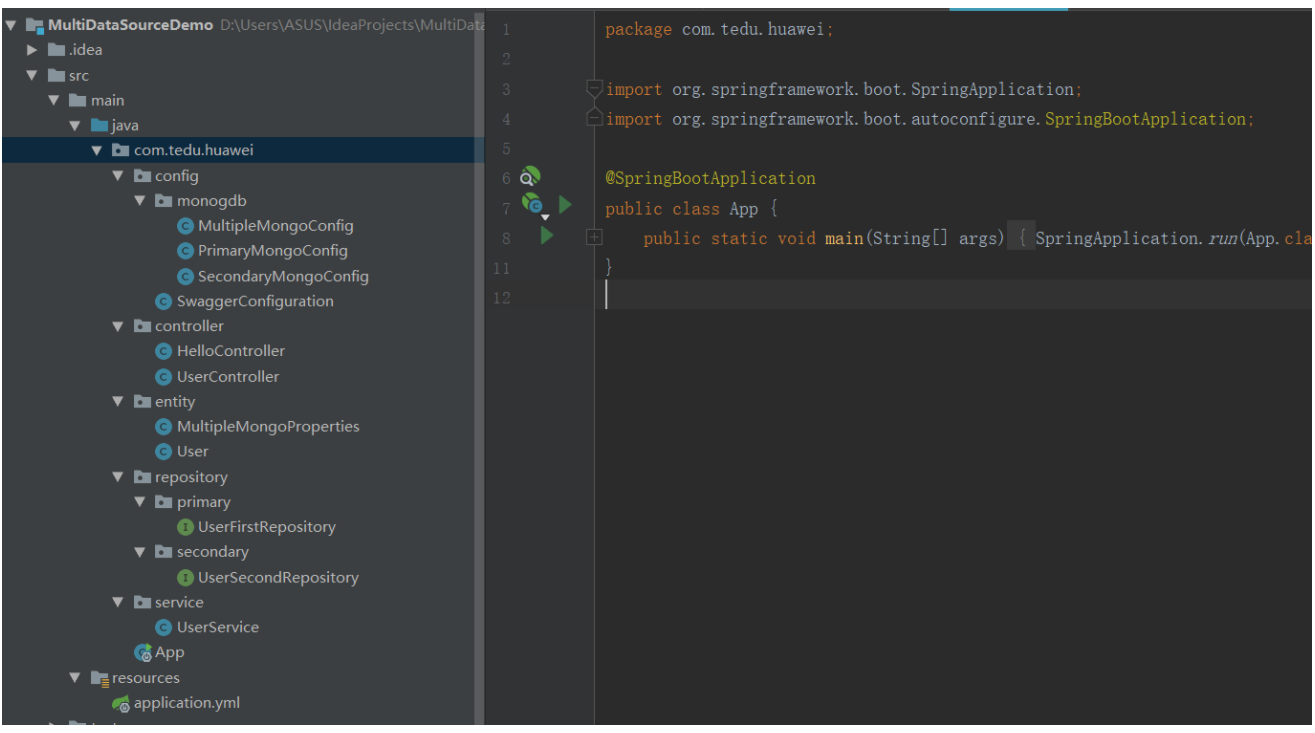Collapse the src folder arrow
Screen dimensions: 1315x733
pyautogui.click(x=33, y=75)
